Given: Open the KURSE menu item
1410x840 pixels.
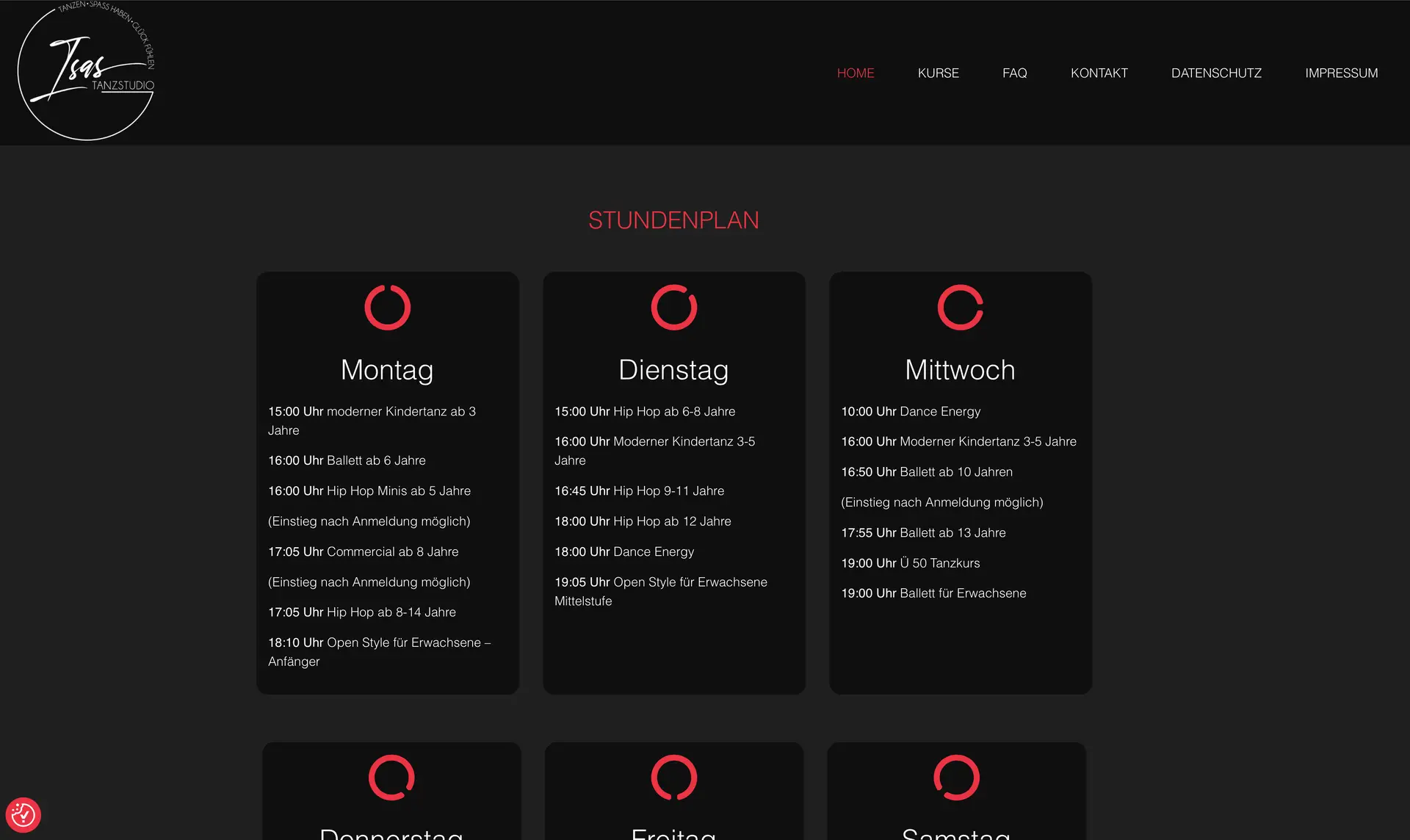Looking at the screenshot, I should (x=938, y=73).
